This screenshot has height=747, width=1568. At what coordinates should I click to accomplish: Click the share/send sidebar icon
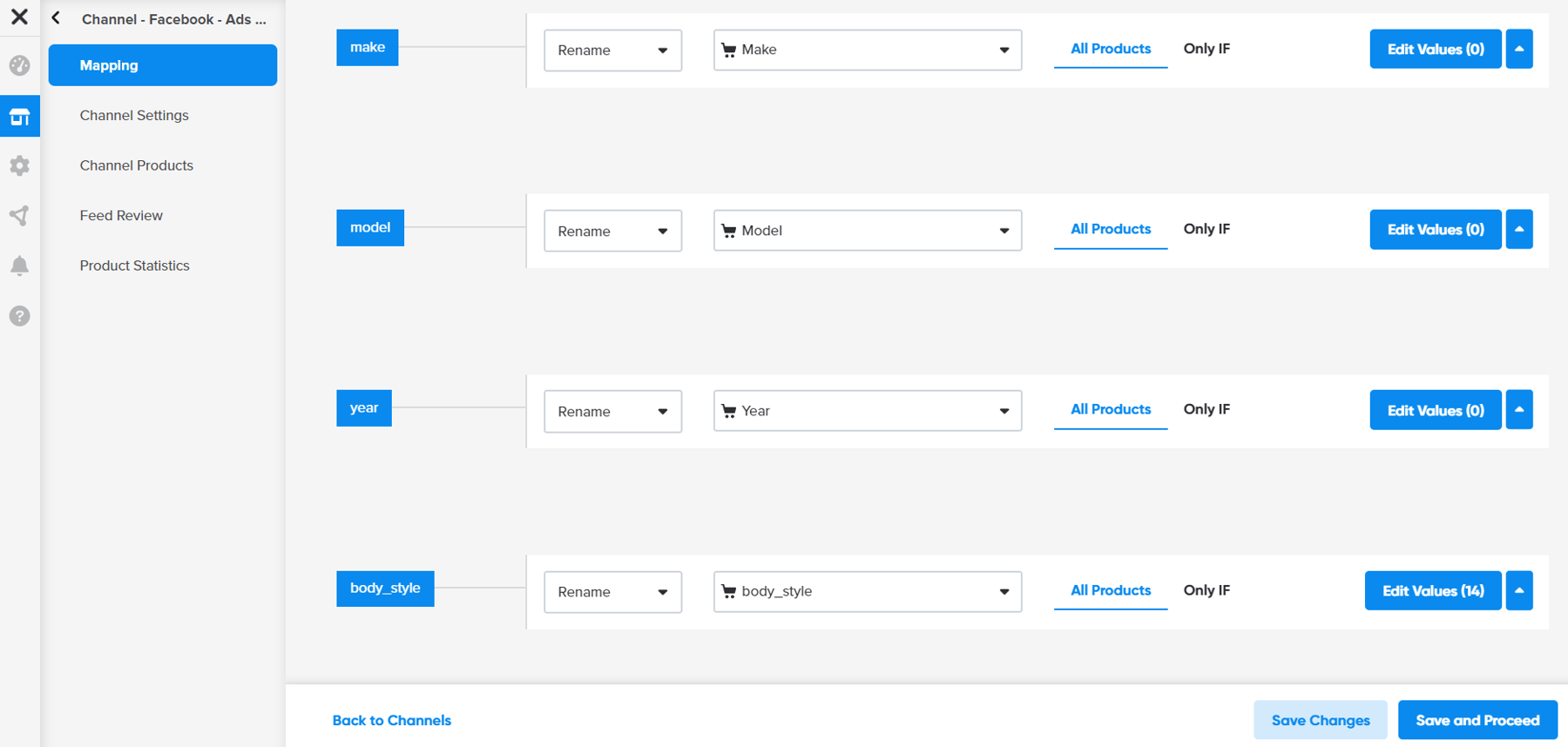[x=19, y=216]
